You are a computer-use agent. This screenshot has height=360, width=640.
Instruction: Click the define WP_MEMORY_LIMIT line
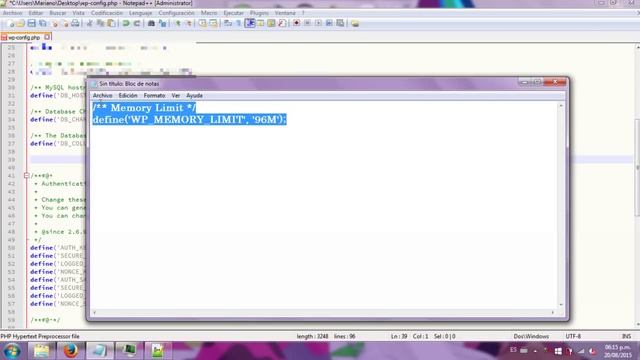click(x=189, y=120)
